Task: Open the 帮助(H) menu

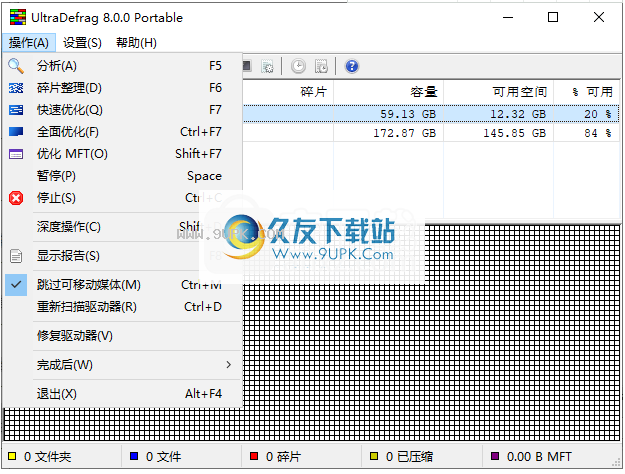Action: (136, 43)
